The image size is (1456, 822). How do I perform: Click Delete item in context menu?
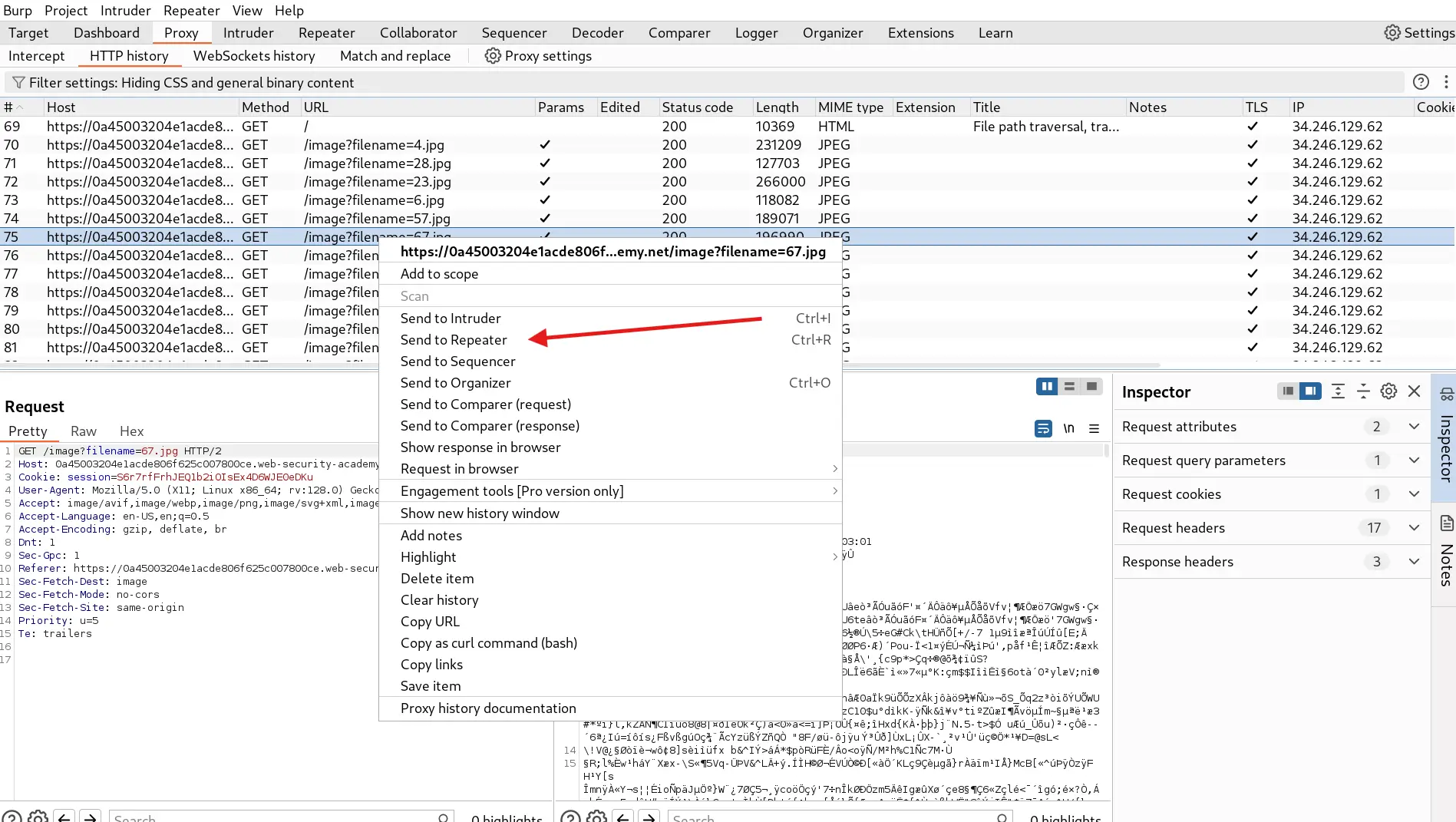click(610, 579)
